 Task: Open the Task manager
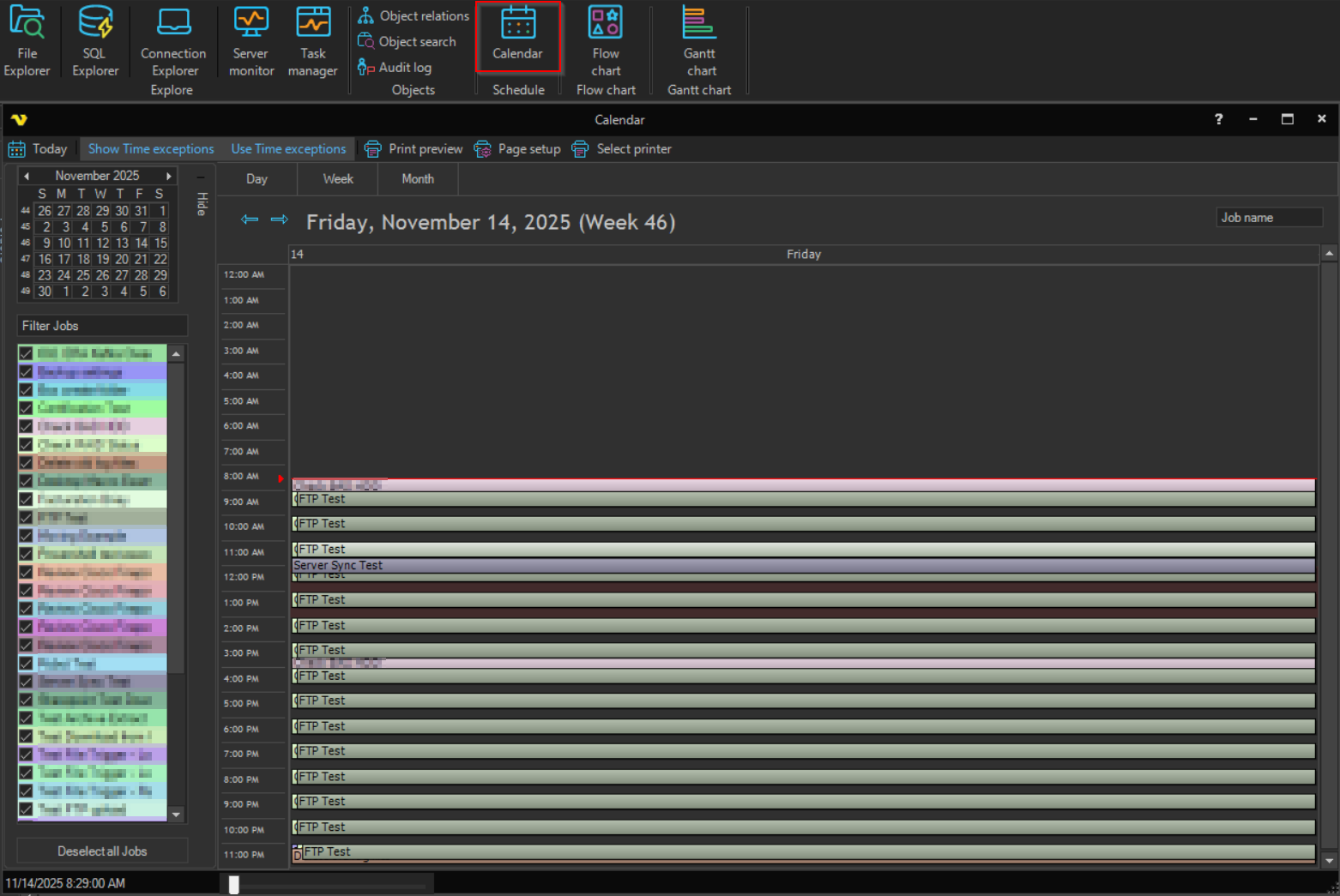(313, 41)
